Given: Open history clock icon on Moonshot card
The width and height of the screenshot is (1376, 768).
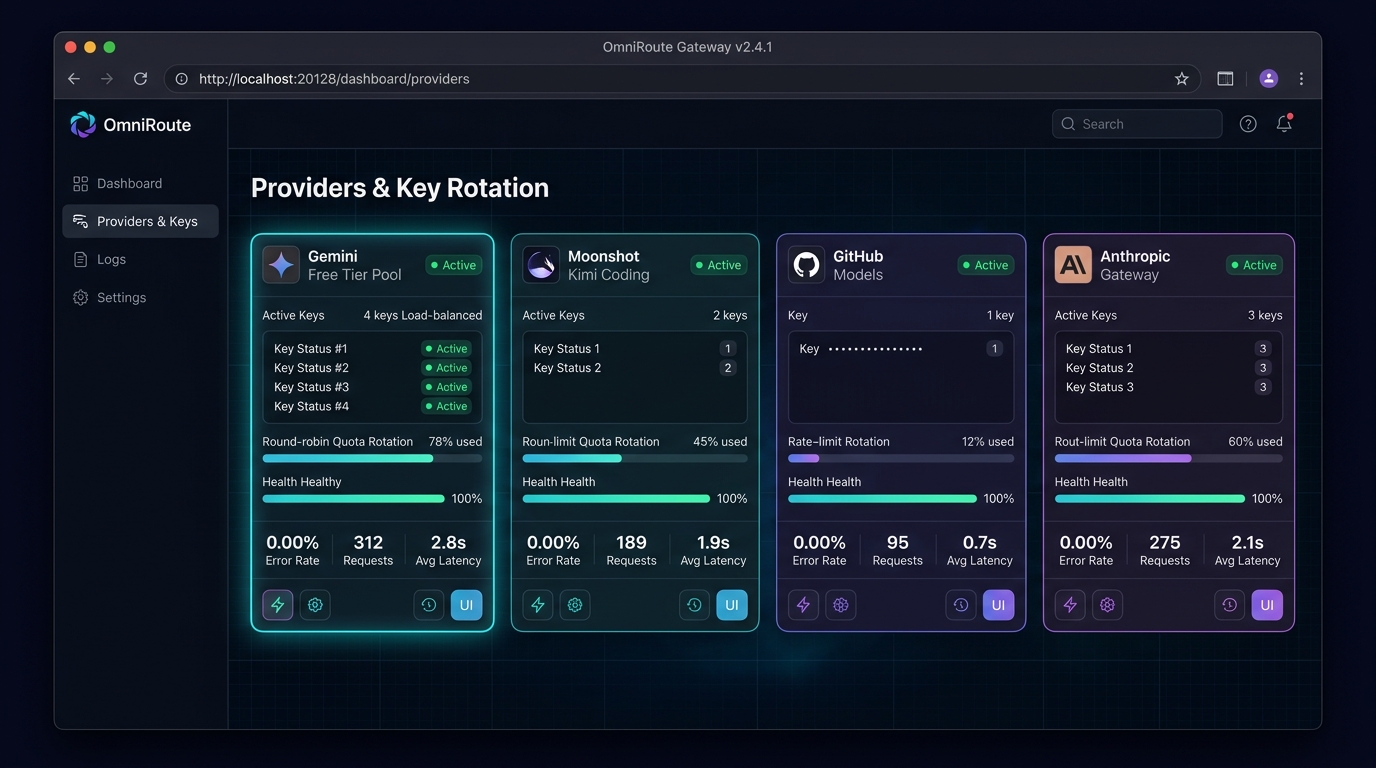Looking at the screenshot, I should pyautogui.click(x=694, y=605).
